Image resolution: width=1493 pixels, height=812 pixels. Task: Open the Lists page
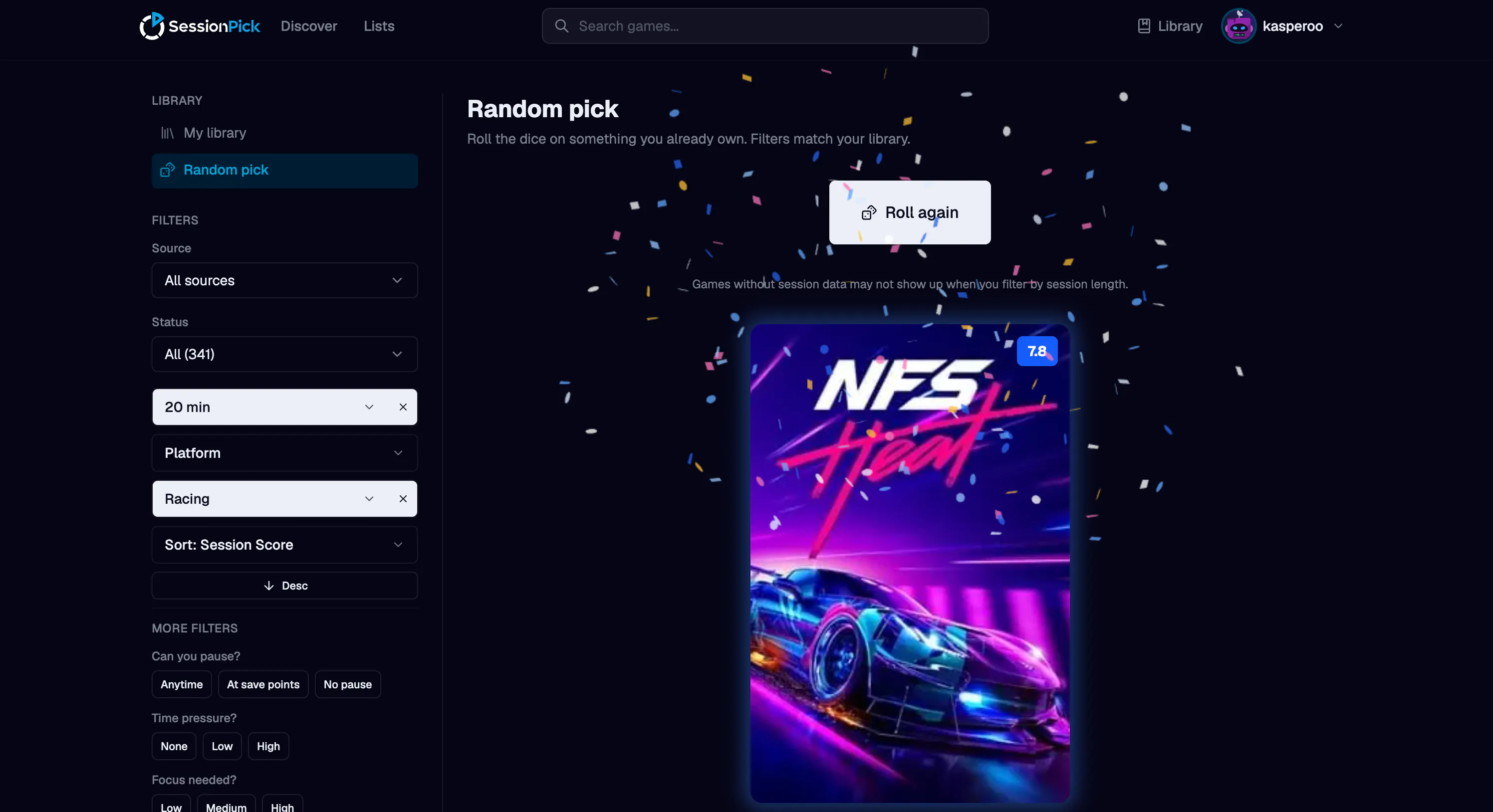379,26
